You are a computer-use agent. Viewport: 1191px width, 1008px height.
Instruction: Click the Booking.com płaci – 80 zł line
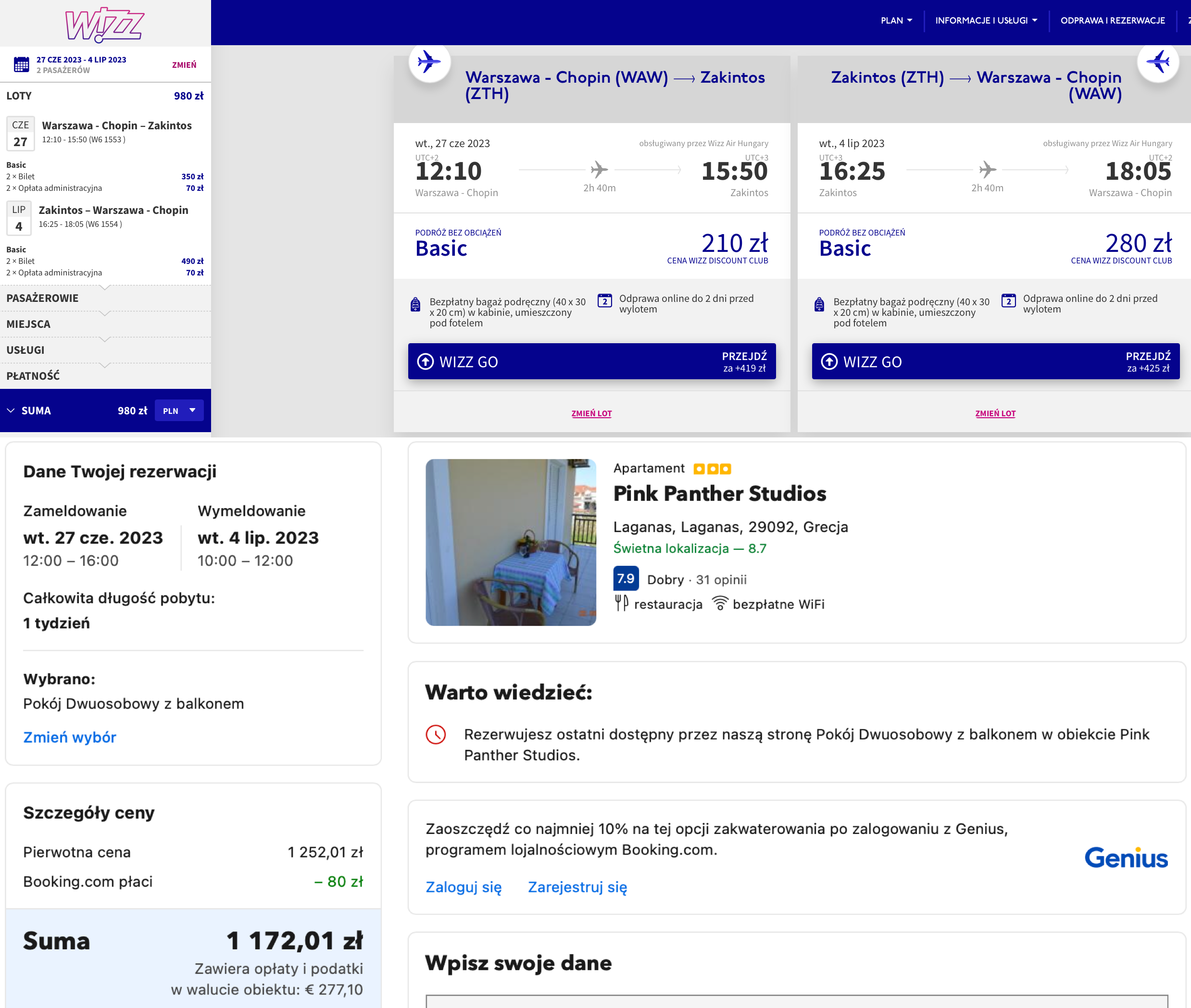tap(193, 882)
